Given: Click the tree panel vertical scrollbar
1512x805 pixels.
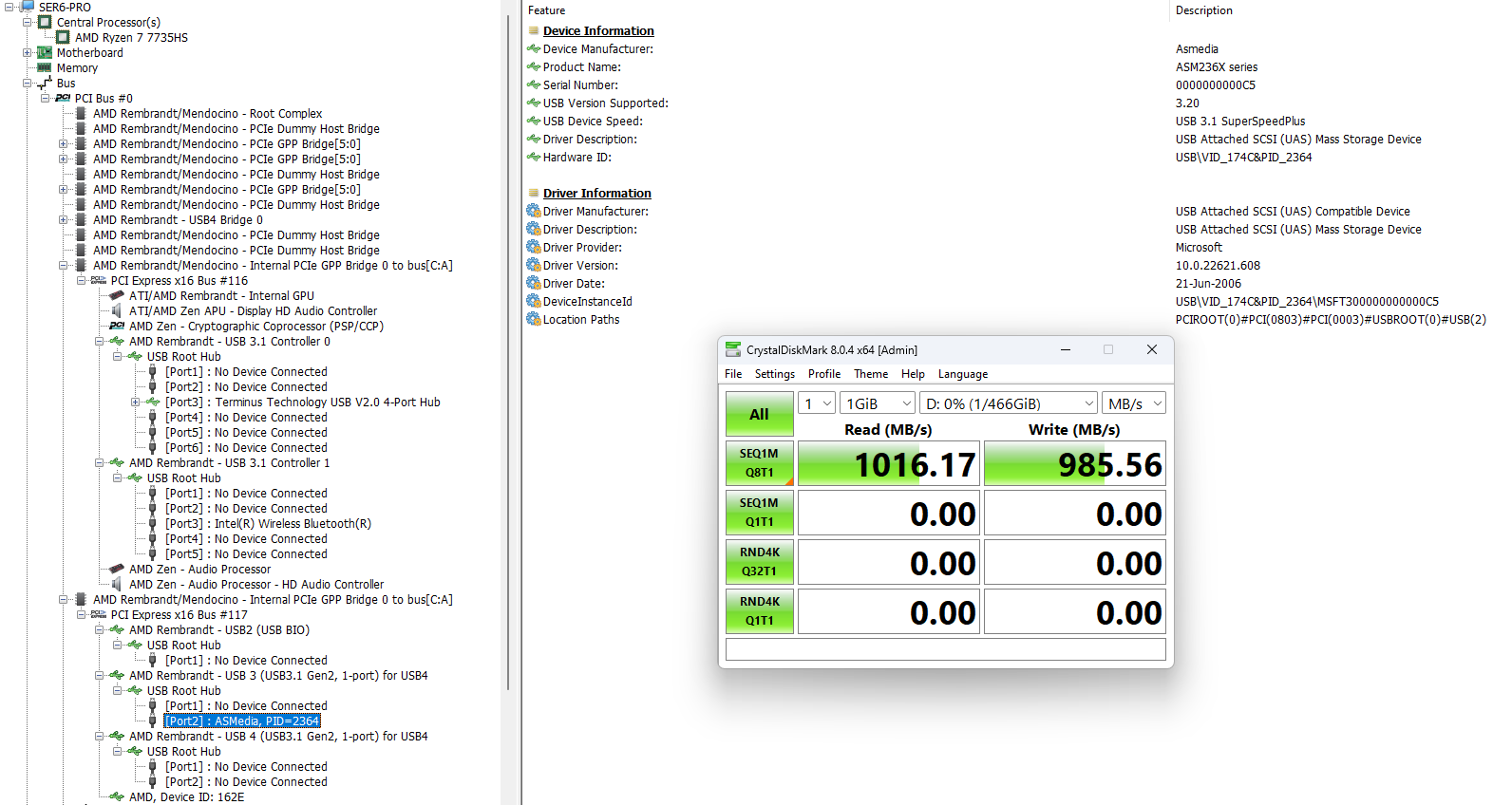Looking at the screenshot, I should [509, 351].
